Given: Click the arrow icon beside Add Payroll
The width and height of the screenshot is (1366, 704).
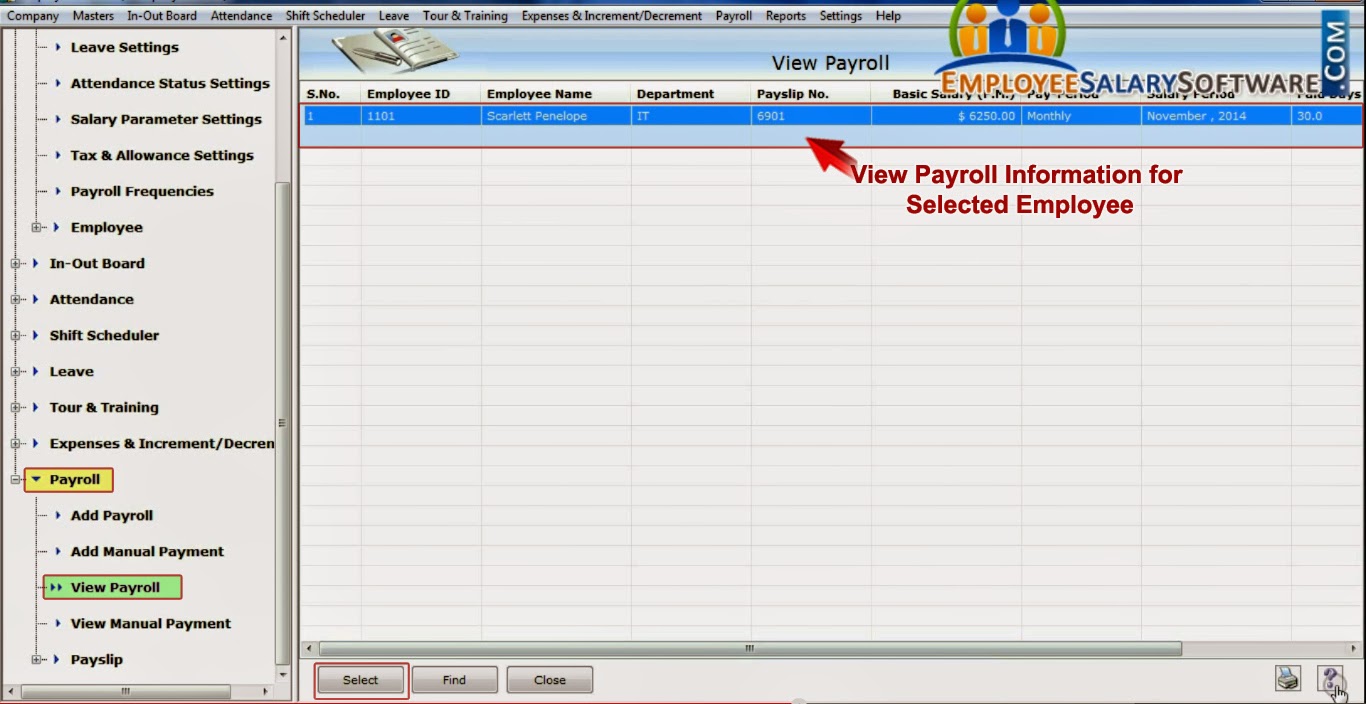Looking at the screenshot, I should (x=58, y=515).
